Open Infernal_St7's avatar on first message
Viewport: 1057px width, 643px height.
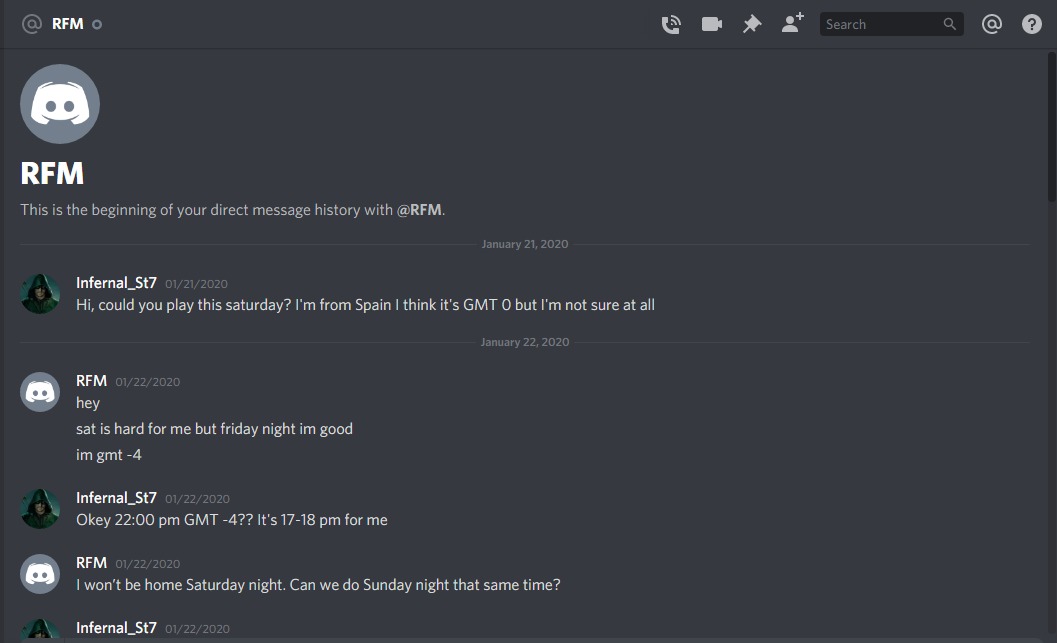(40, 294)
